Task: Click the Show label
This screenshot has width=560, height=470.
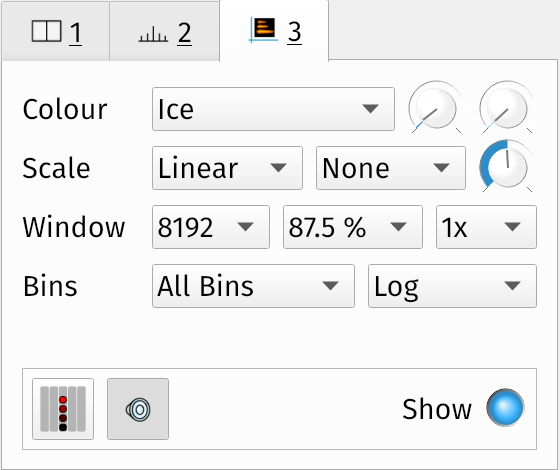Action: [x=437, y=409]
